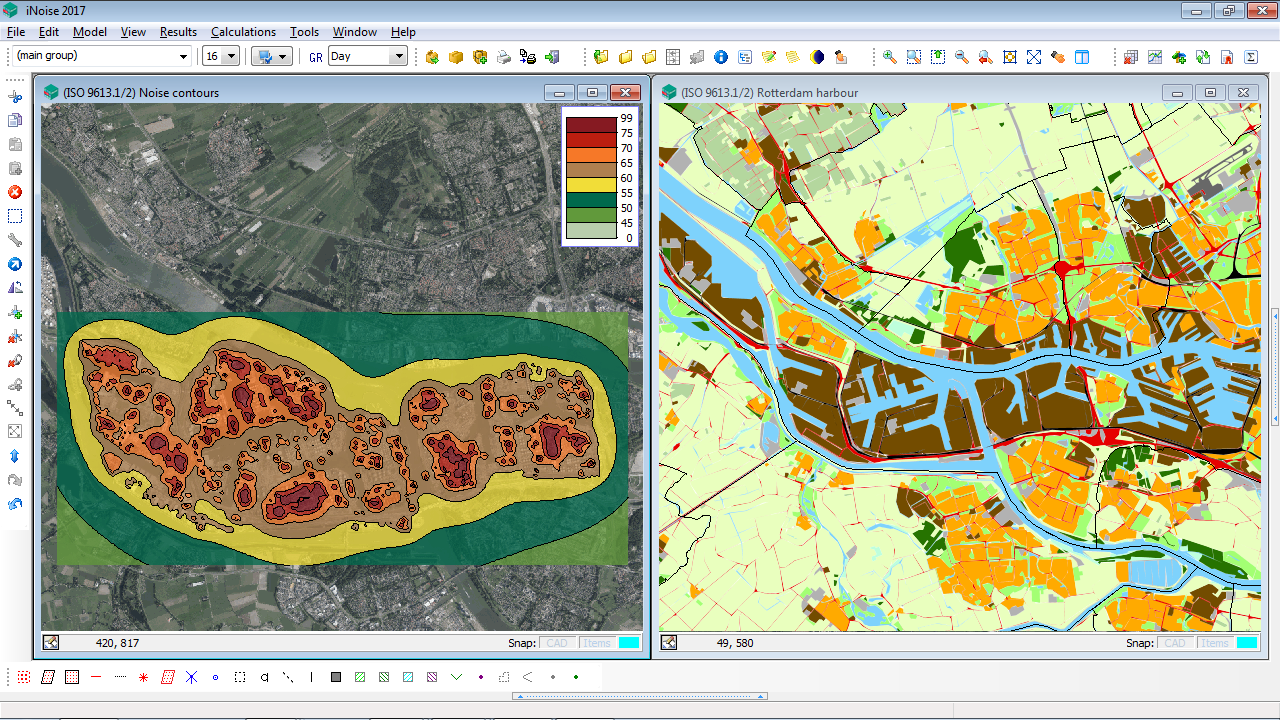The height and width of the screenshot is (720, 1280).
Task: Toggle Items snap in Noise contours window
Action: (x=597, y=643)
